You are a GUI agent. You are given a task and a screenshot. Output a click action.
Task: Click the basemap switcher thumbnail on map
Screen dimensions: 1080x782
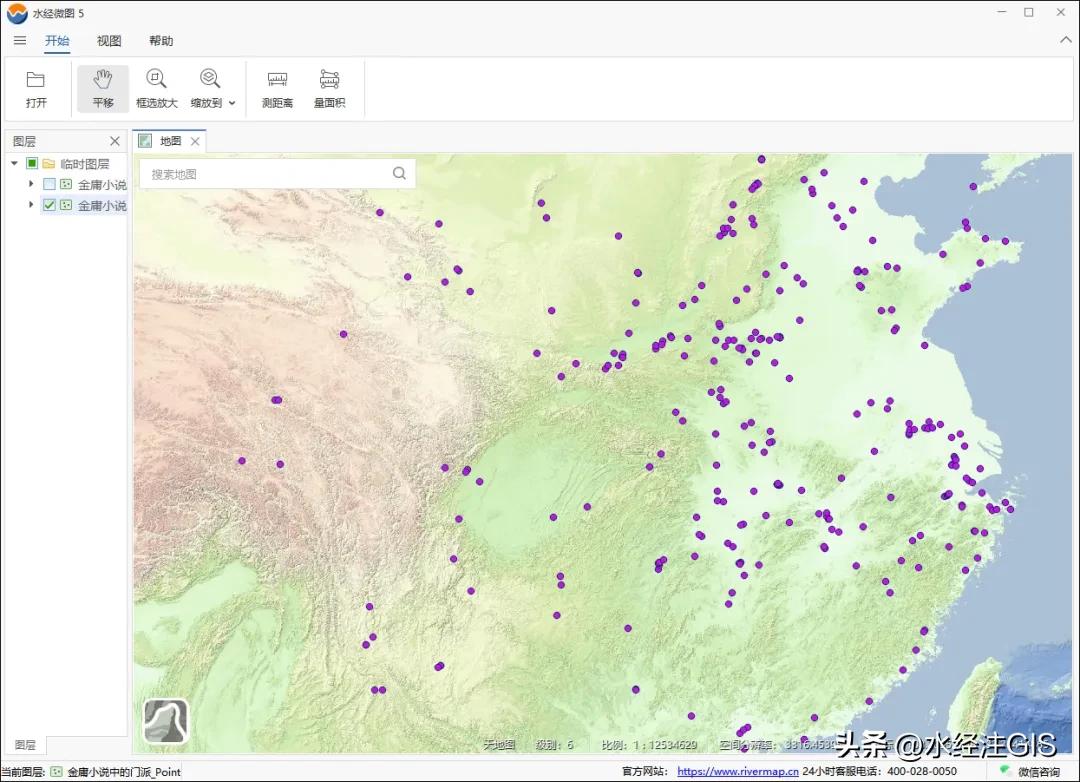pos(166,720)
